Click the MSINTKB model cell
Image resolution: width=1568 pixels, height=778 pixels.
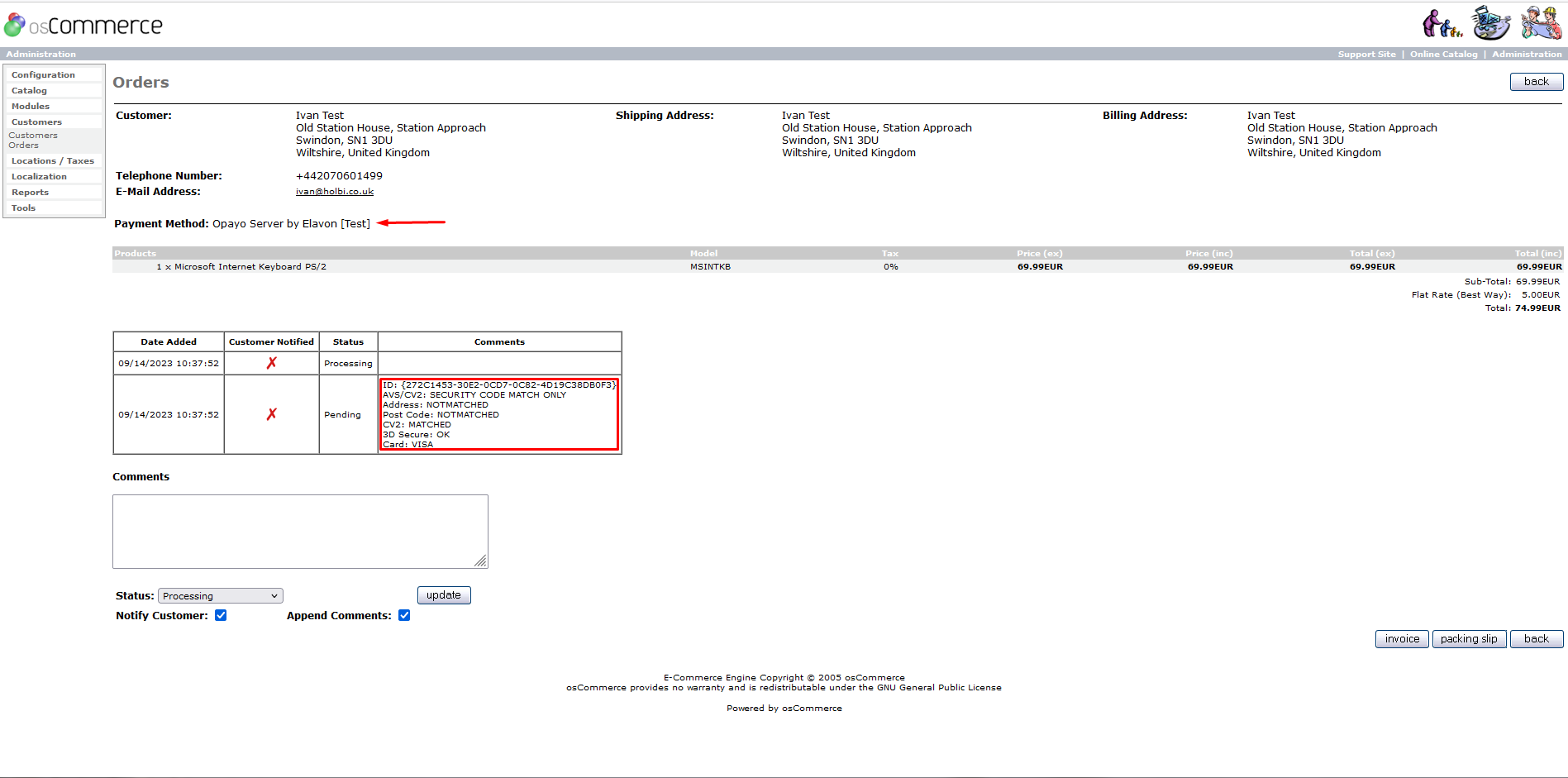[x=710, y=267]
